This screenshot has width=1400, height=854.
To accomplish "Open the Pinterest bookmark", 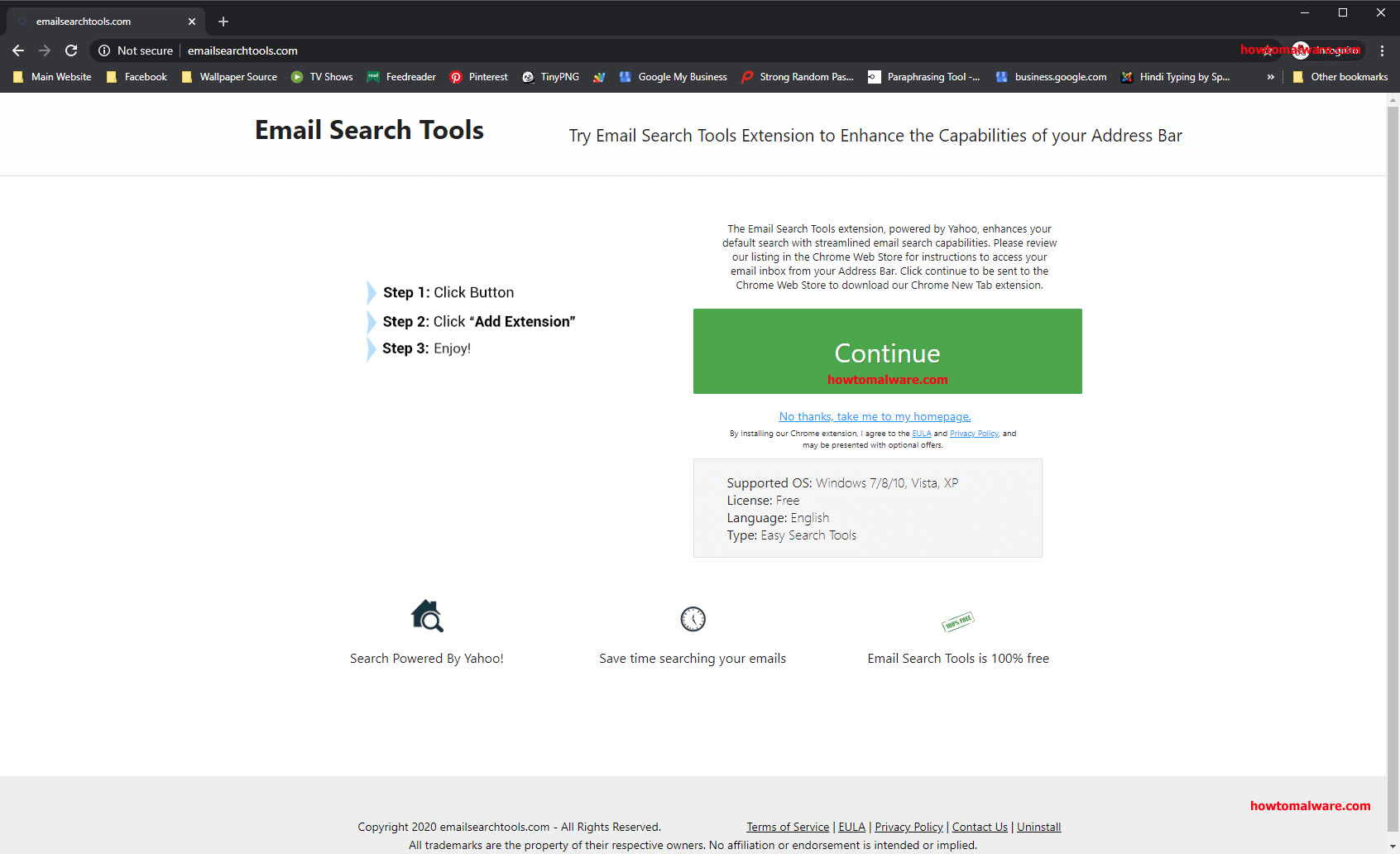I will click(479, 77).
